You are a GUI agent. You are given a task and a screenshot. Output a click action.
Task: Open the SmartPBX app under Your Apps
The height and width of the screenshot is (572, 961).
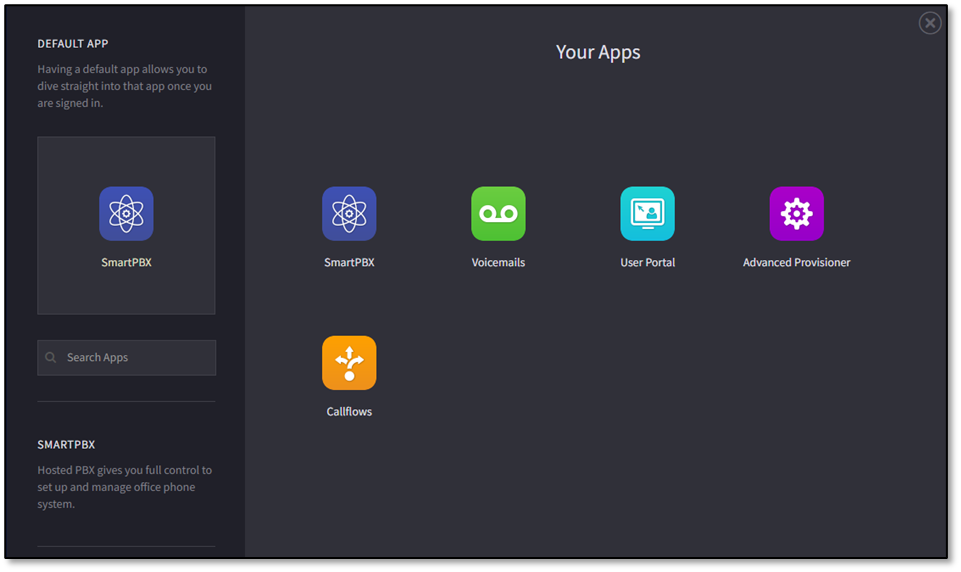coord(349,213)
